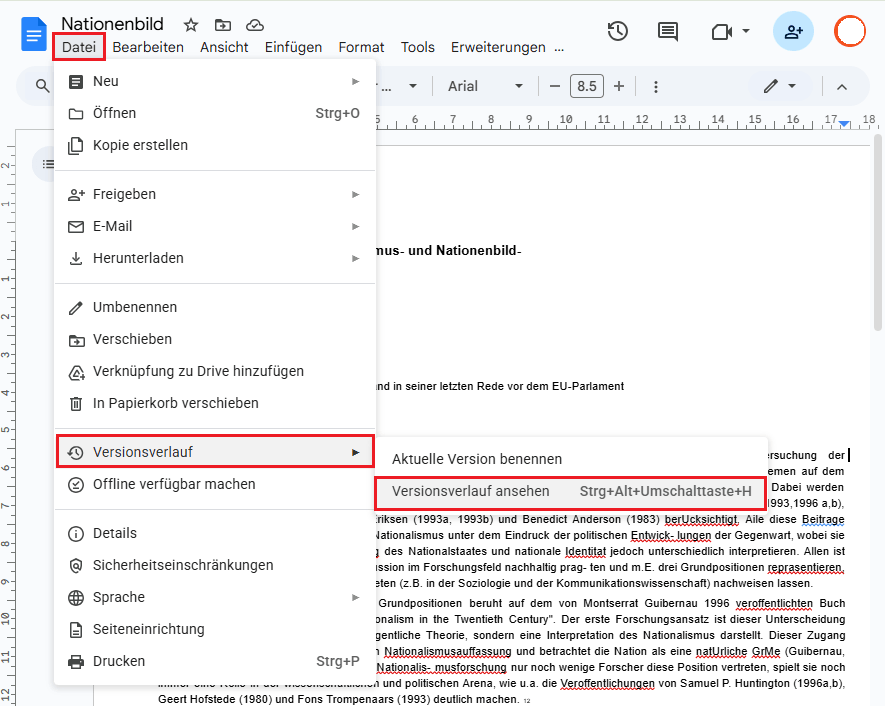Open the Arial font dropdown

click(x=485, y=86)
